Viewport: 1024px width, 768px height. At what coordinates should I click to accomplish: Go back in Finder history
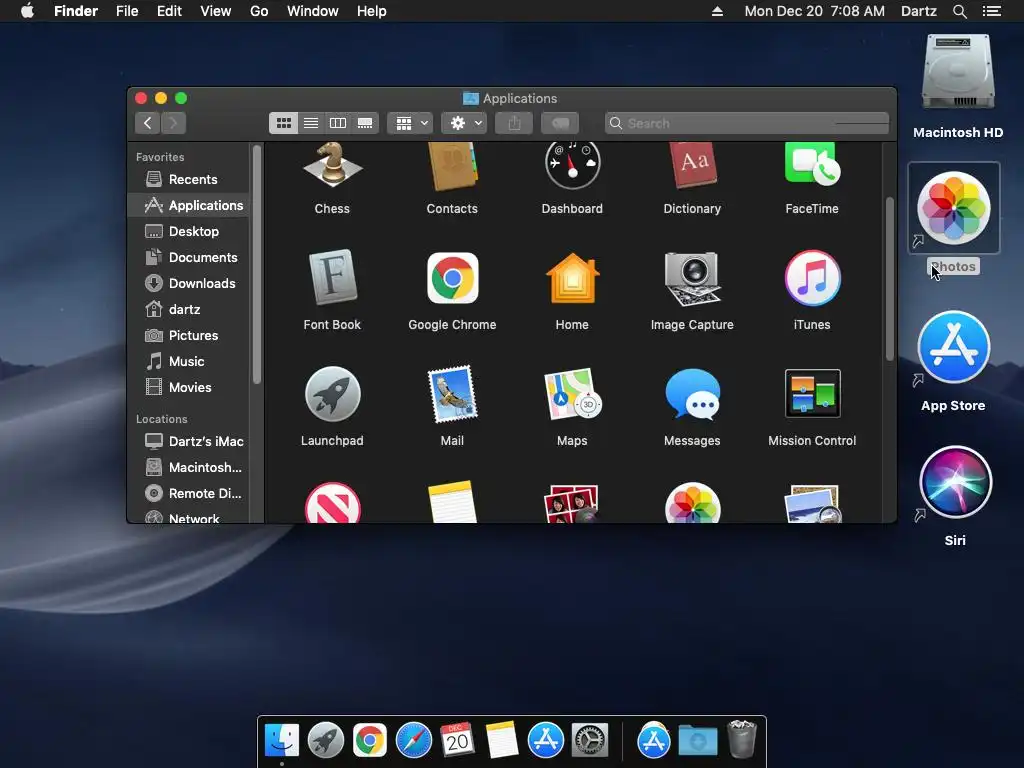click(x=148, y=123)
